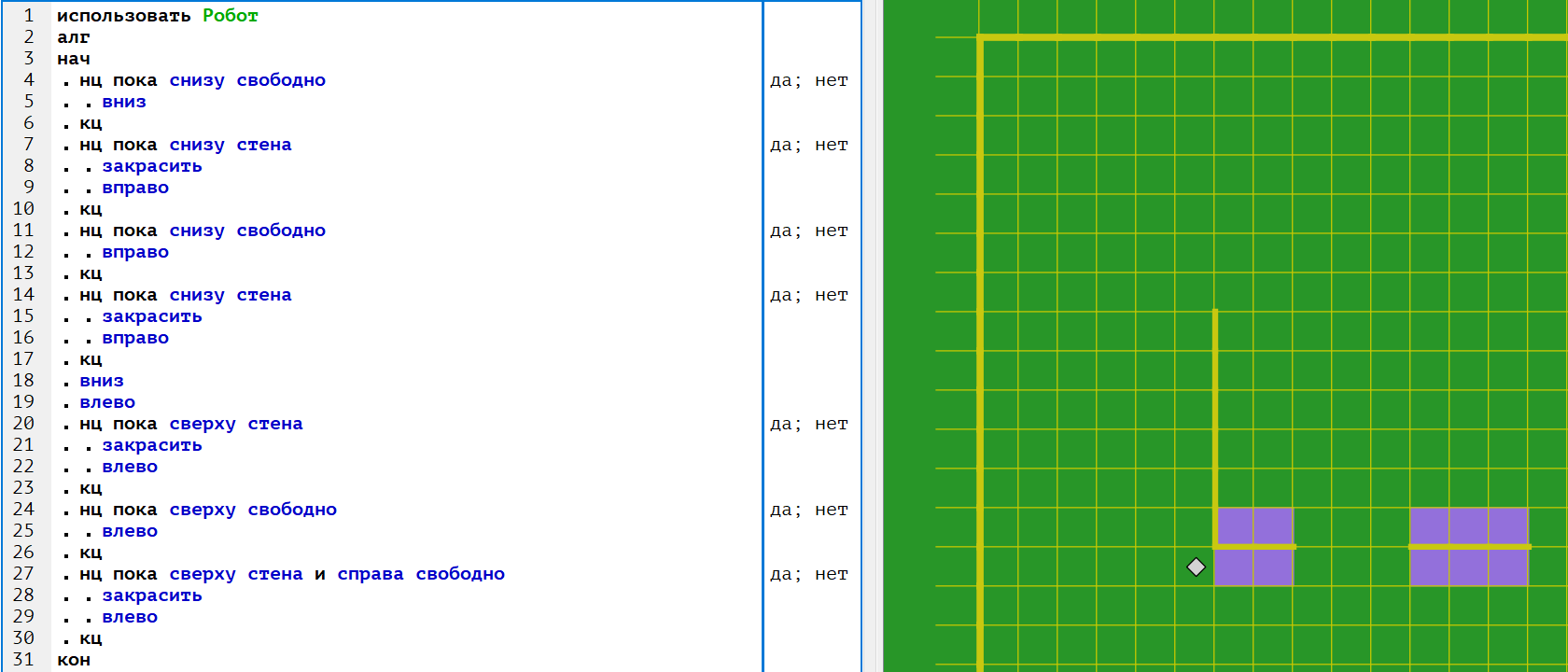This screenshot has width=1568, height=672.
Task: Click the да; нет margin on line 27
Action: 808,575
